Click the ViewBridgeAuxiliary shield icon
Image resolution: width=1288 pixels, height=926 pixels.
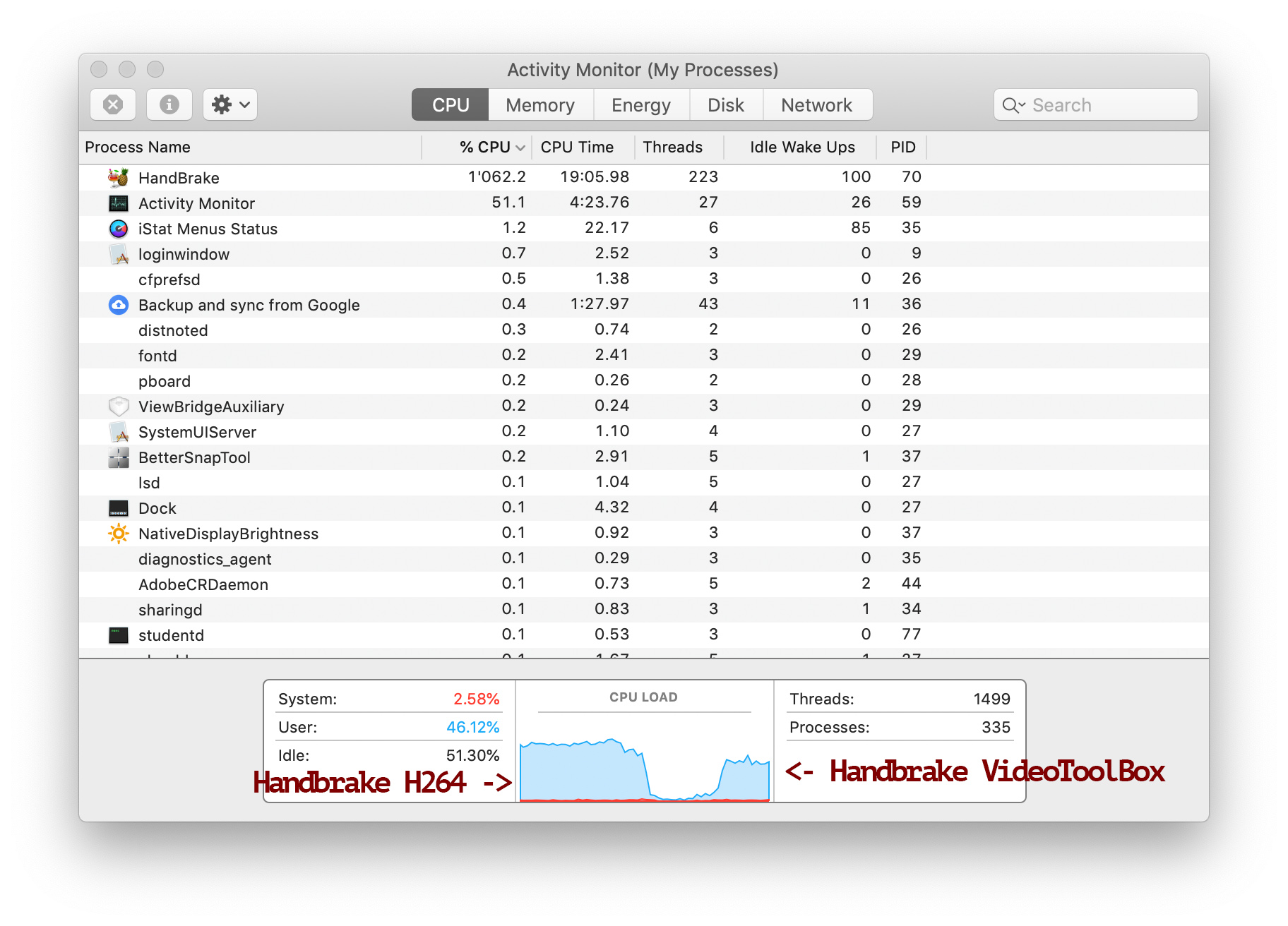[119, 407]
